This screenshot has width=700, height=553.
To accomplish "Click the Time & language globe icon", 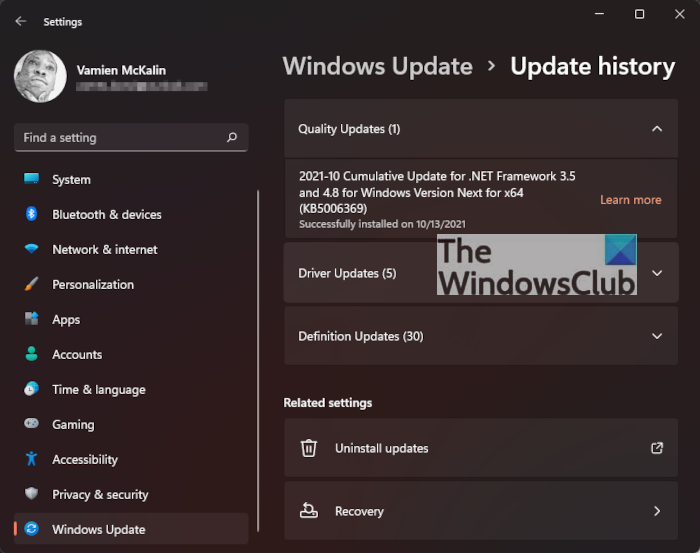I will point(31,389).
